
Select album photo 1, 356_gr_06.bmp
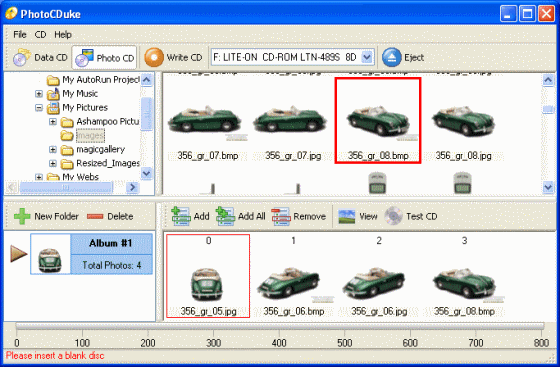pos(294,276)
